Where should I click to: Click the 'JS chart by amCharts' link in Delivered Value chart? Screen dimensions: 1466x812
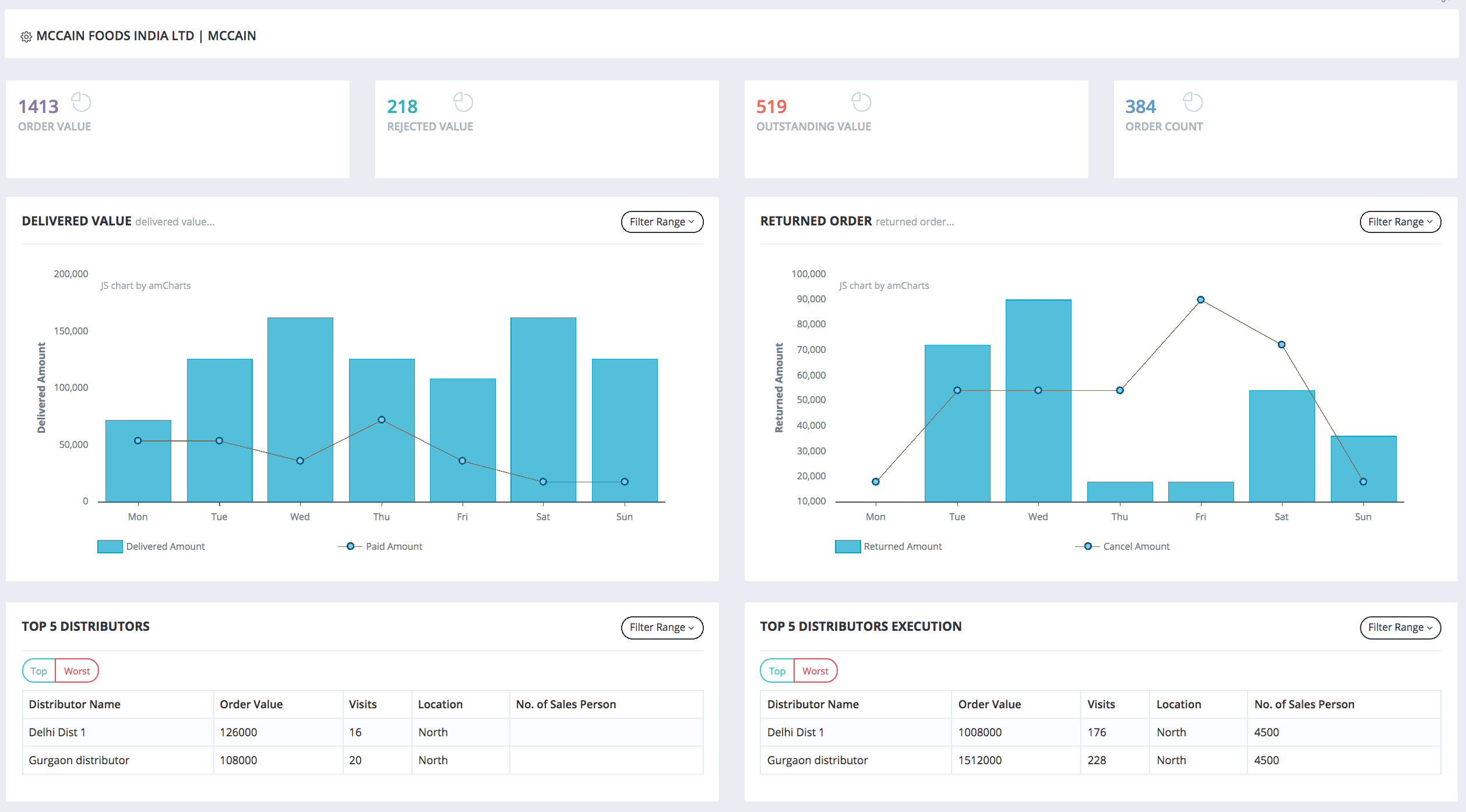146,285
